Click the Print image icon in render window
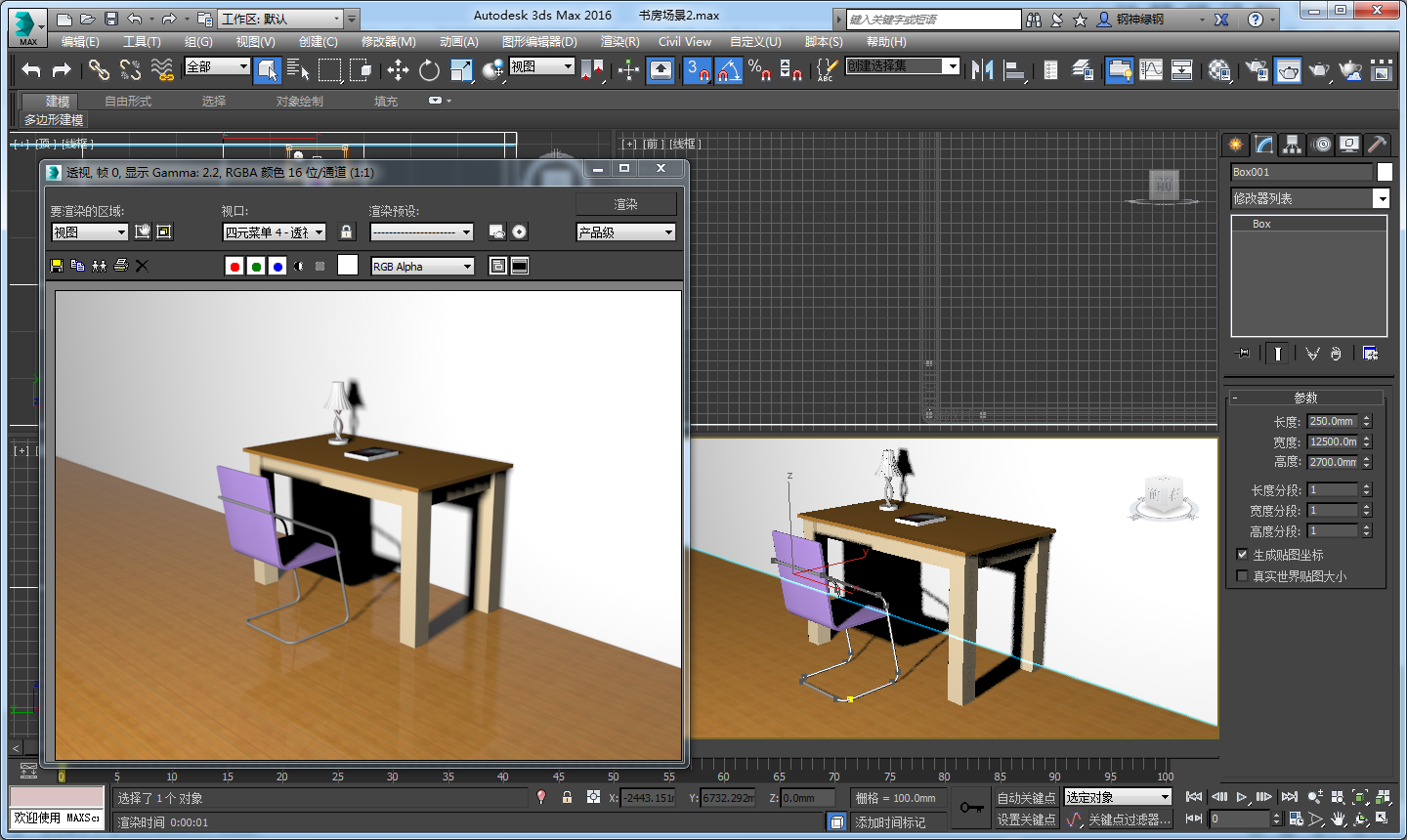Viewport: 1407px width, 840px height. (x=120, y=266)
